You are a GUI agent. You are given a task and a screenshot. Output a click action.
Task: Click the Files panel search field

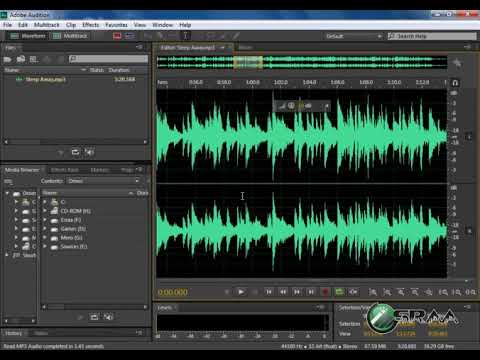click(108, 59)
